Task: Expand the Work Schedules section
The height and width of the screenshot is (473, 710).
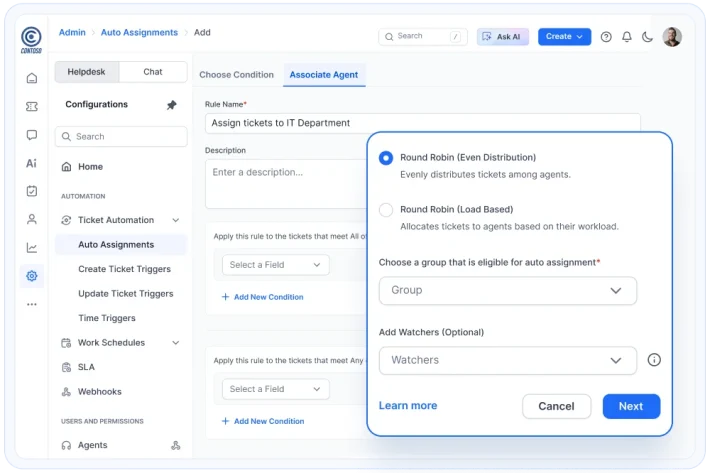Action: click(176, 343)
